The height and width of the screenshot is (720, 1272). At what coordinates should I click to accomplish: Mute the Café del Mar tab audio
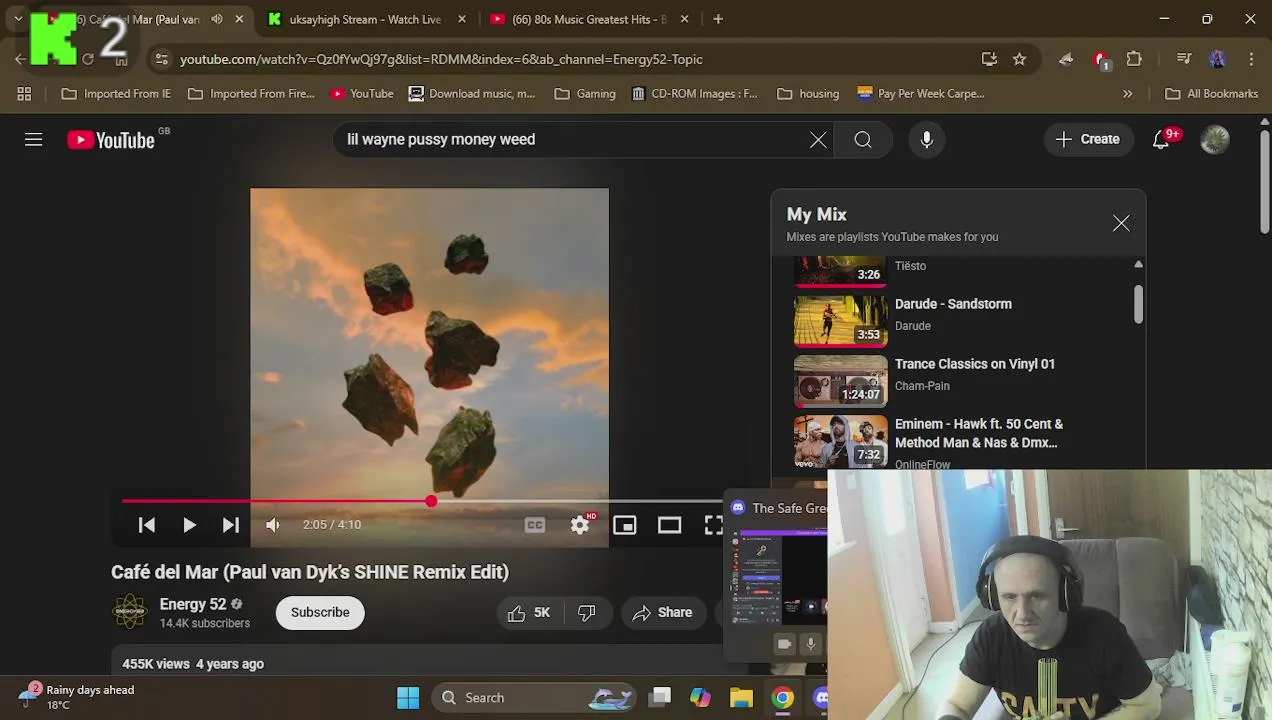point(217,19)
